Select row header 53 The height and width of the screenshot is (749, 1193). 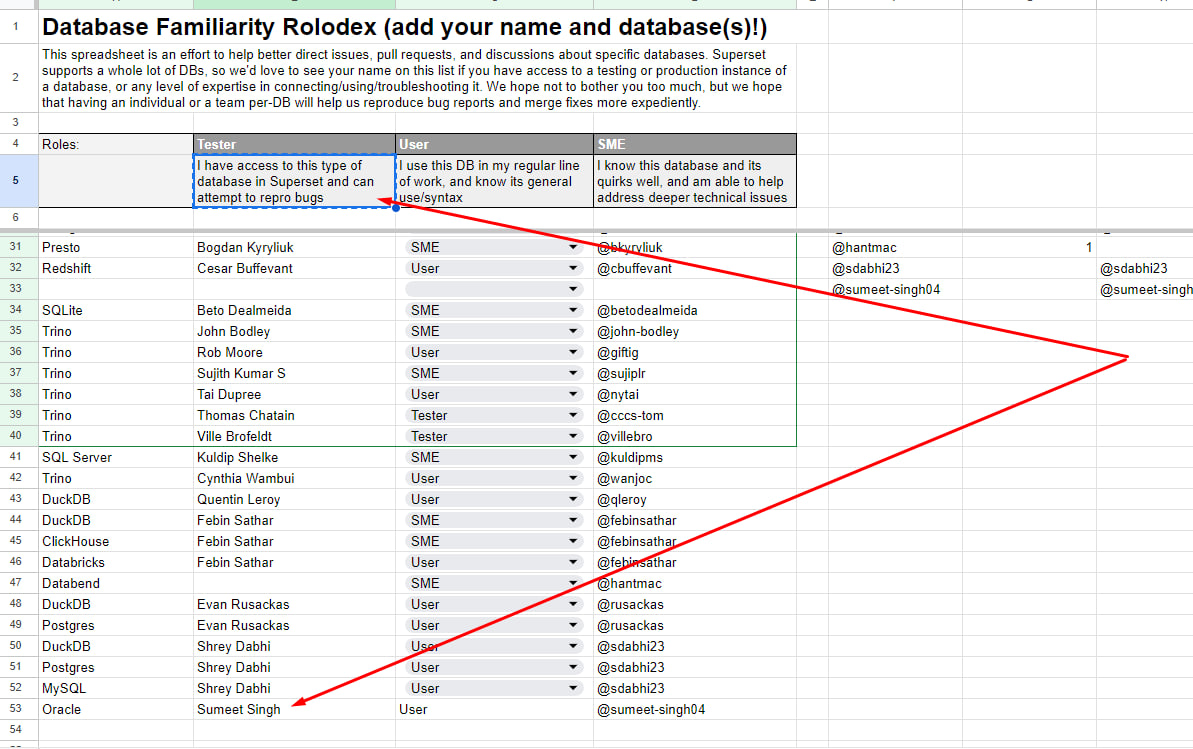[18, 709]
